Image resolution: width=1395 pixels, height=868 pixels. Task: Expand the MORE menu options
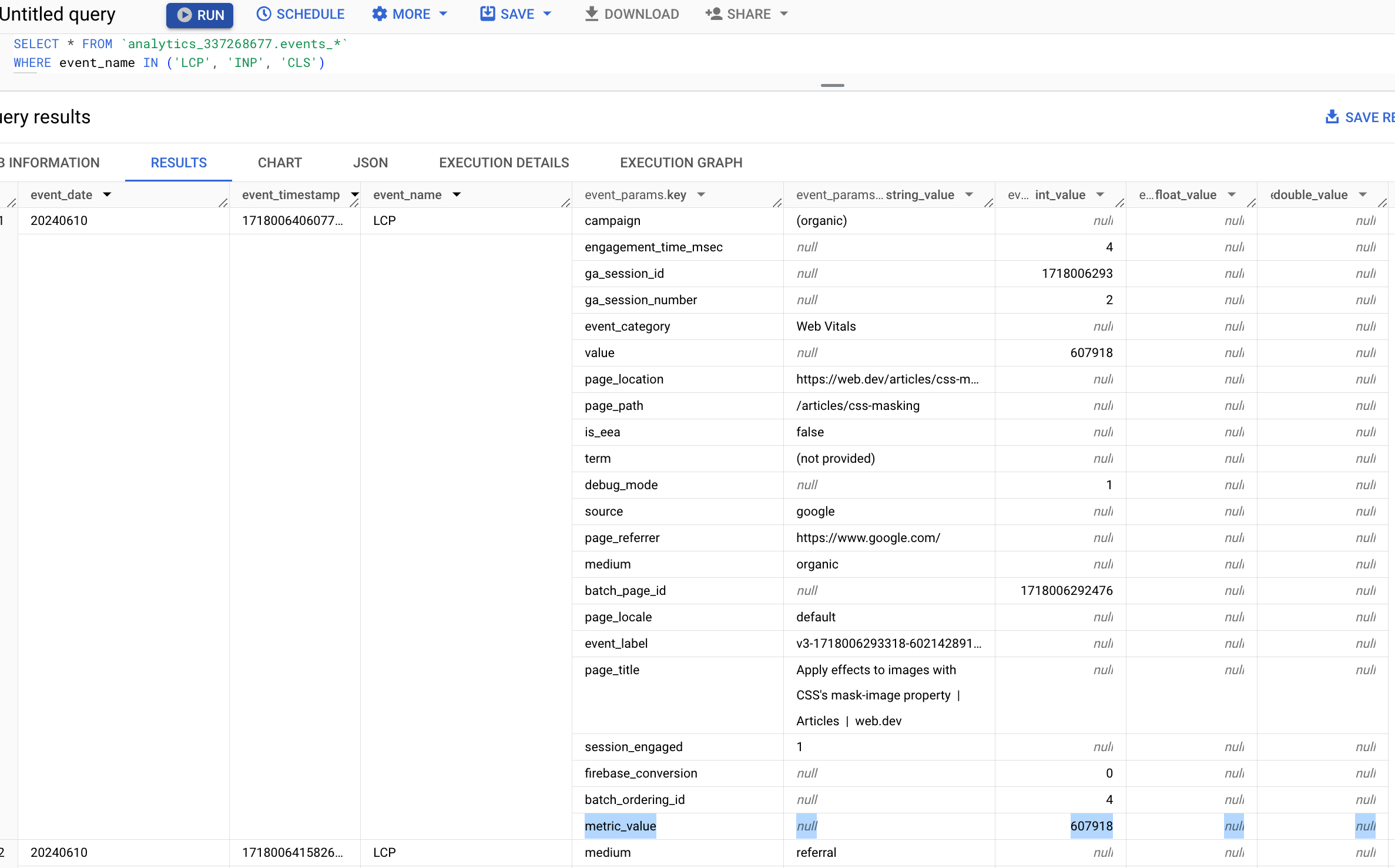pyautogui.click(x=411, y=14)
